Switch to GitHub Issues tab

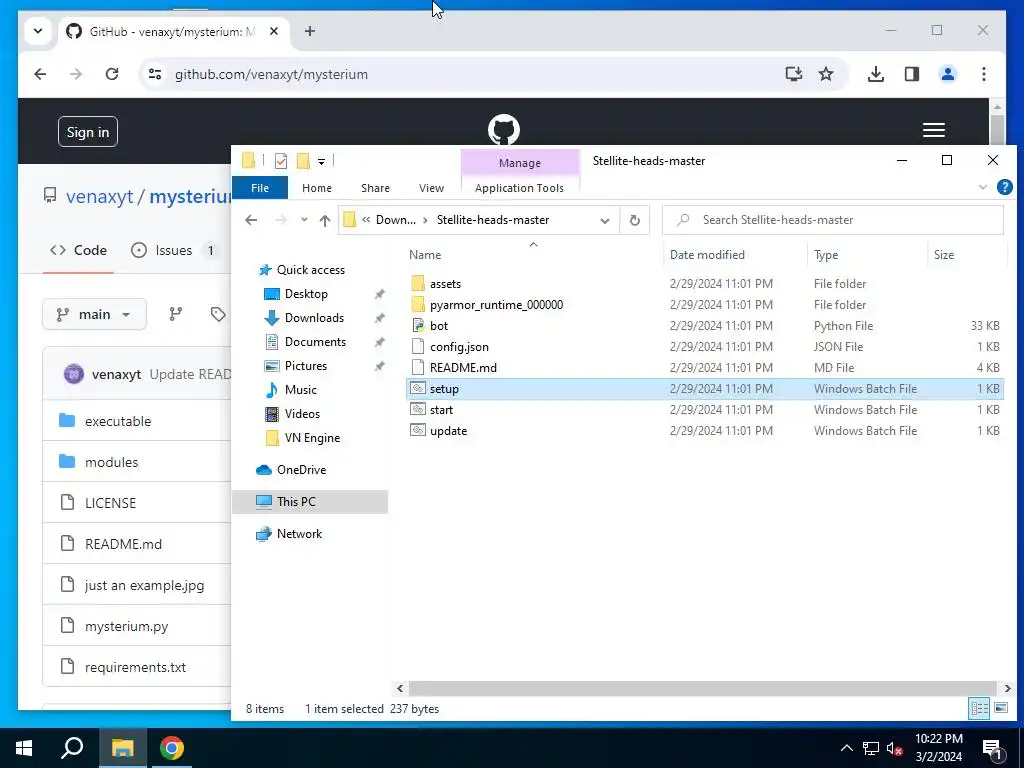pyautogui.click(x=174, y=250)
